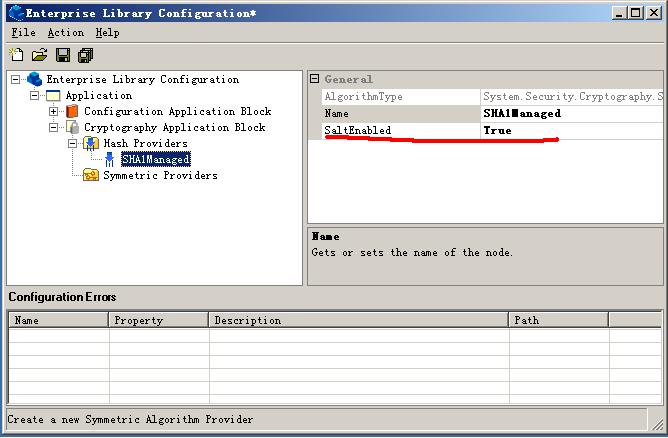Open the File menu
Image resolution: width=668 pixels, height=438 pixels.
tap(23, 33)
